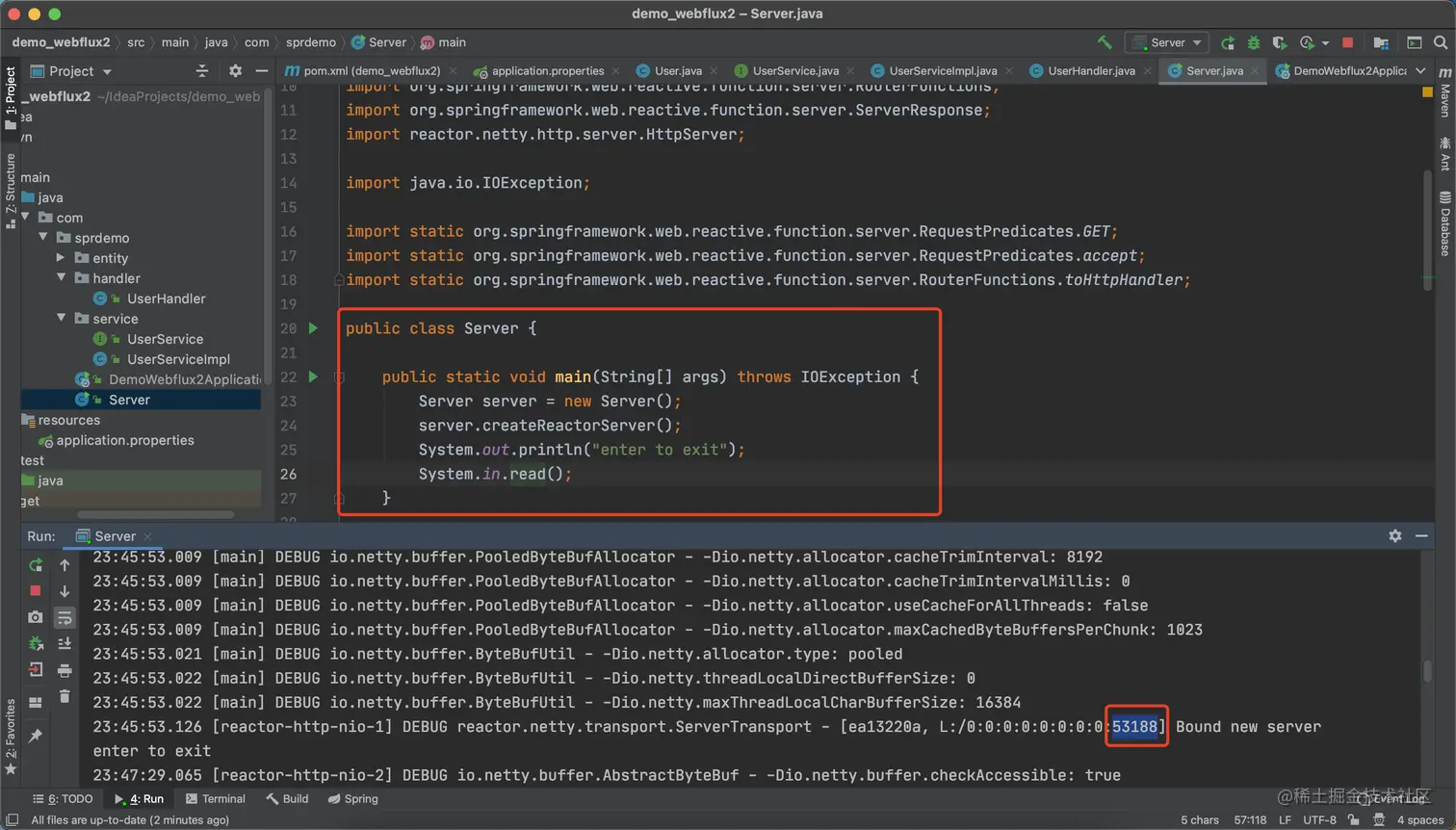Run Server with Coverage from toolbar
Screen dimensions: 1456x830
(1280, 42)
